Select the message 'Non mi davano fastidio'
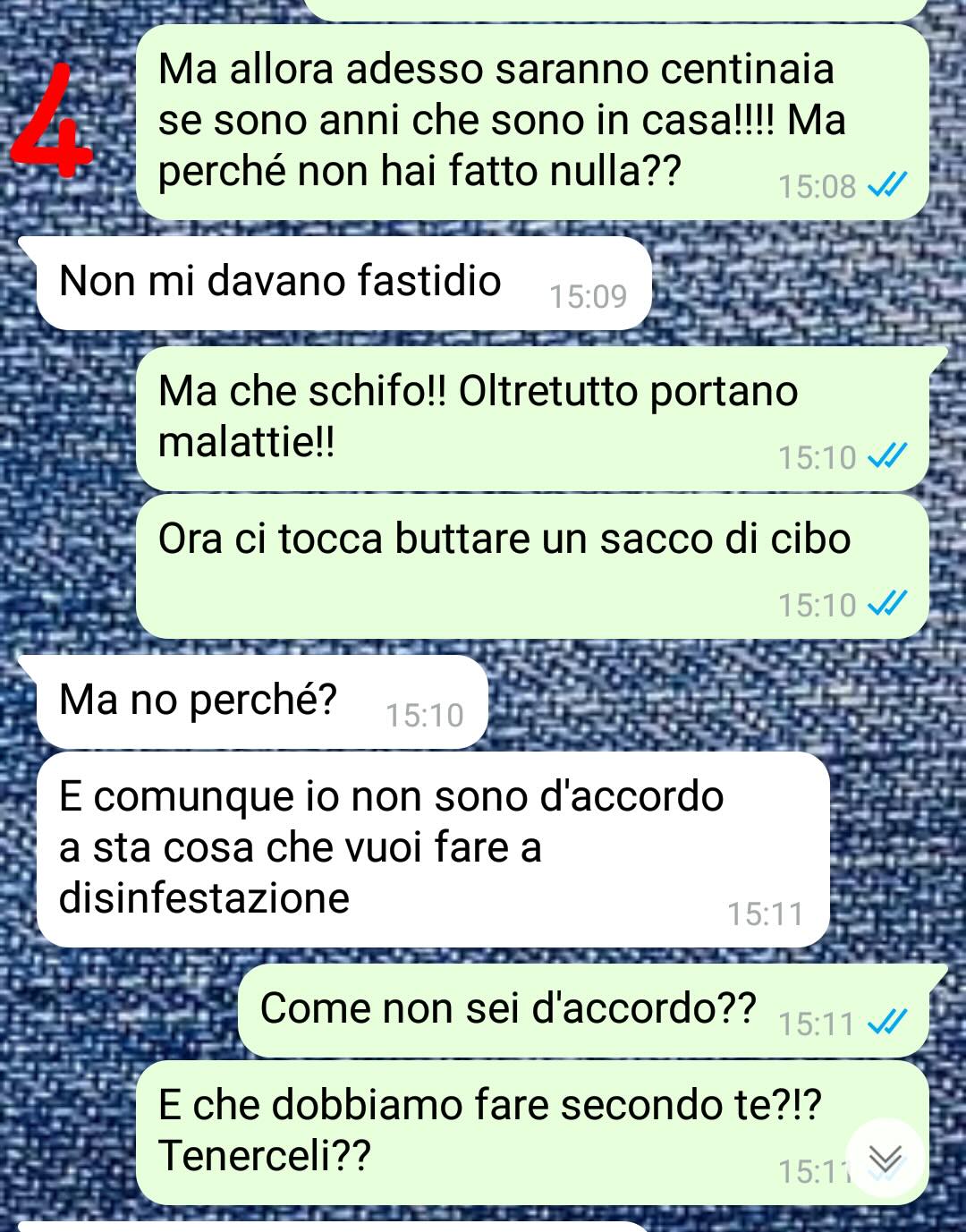 click(343, 284)
